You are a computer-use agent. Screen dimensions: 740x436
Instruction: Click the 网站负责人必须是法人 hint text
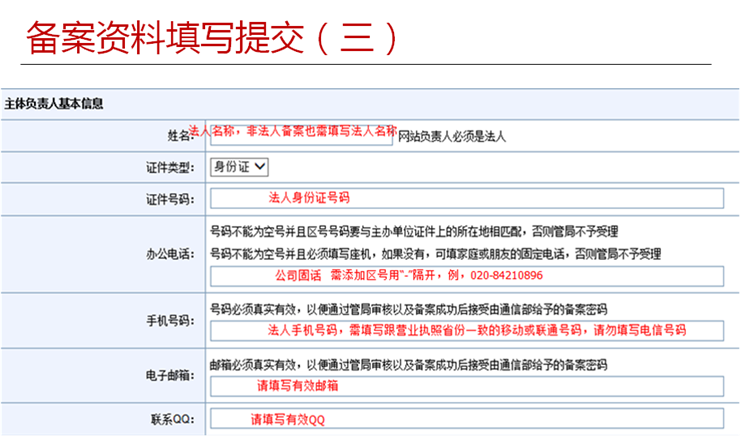tap(452, 136)
